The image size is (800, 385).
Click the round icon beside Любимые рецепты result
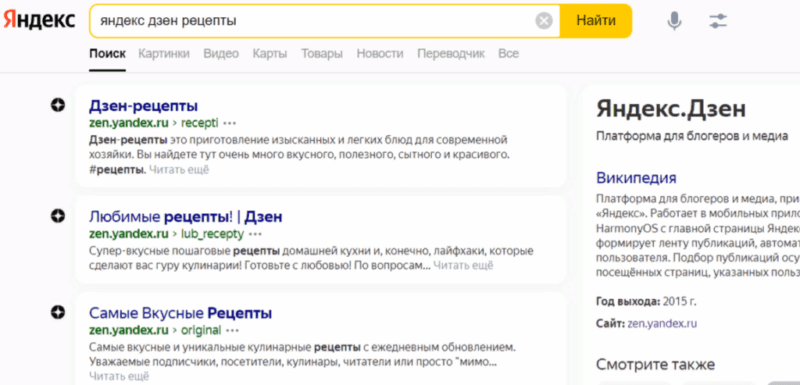[x=58, y=216]
